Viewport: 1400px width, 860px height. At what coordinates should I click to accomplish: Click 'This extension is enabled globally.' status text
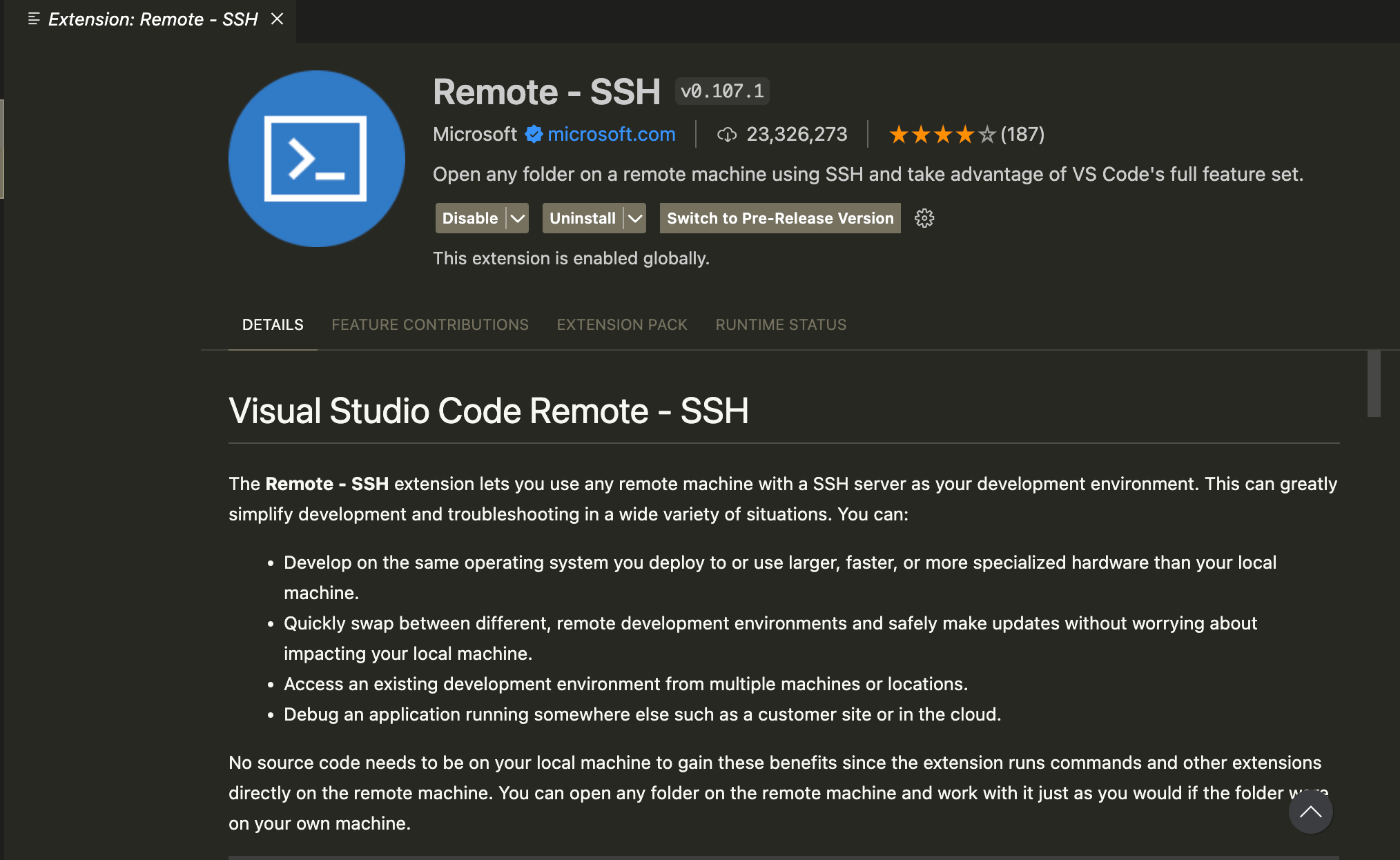tap(571, 258)
